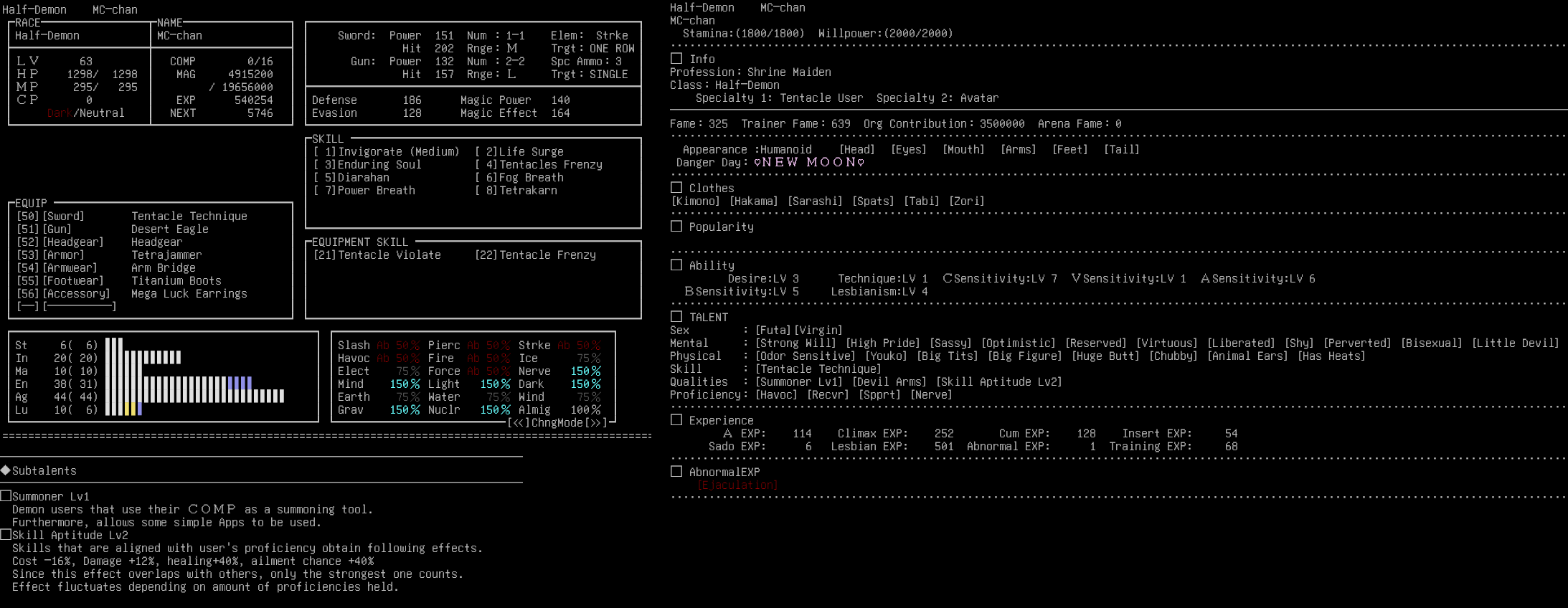
Task: Click the [Summoner Lv1] quality tag
Action: point(799,382)
